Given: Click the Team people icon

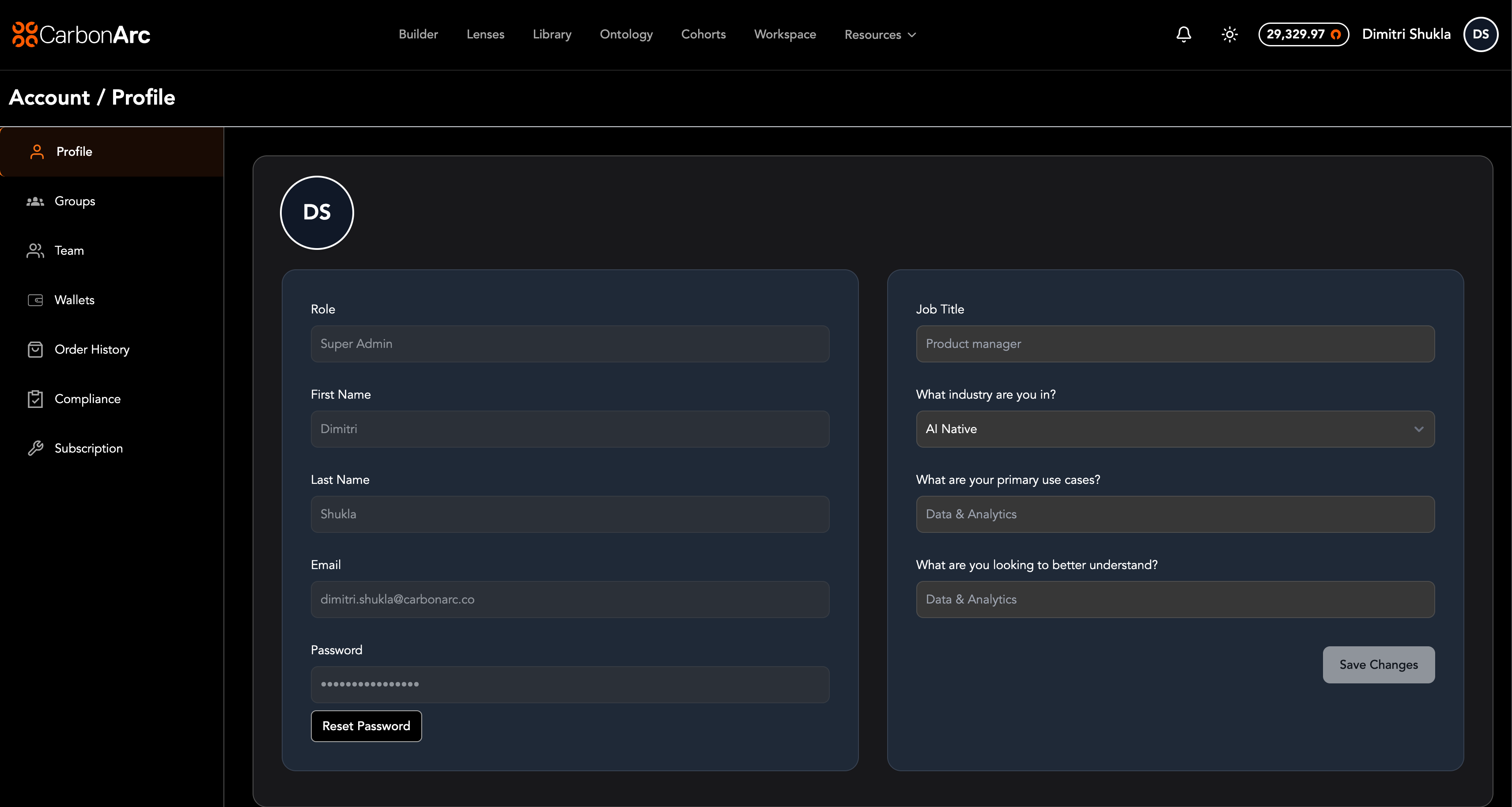Looking at the screenshot, I should (x=35, y=251).
